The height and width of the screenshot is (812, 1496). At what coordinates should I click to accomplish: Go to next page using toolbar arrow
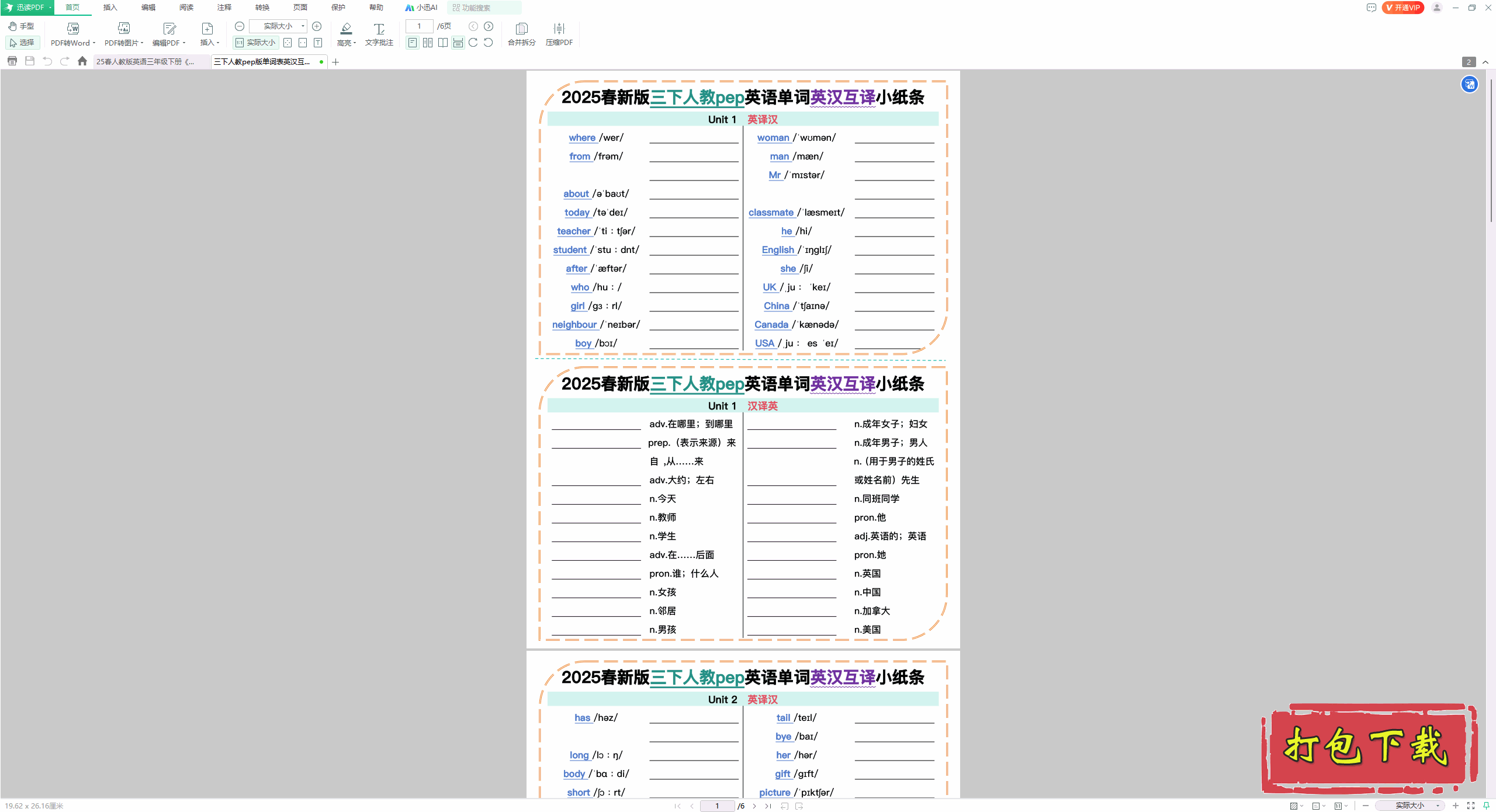(489, 26)
